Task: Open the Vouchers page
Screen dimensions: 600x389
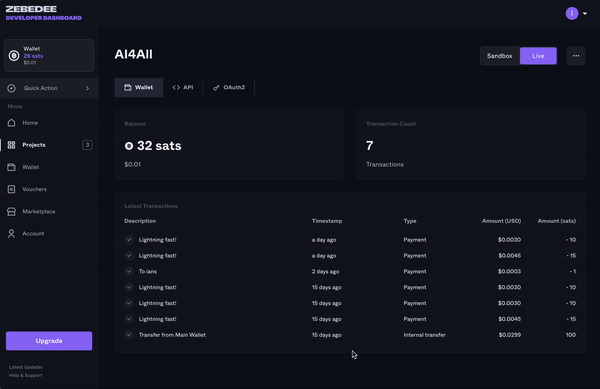Action: pyautogui.click(x=49, y=189)
